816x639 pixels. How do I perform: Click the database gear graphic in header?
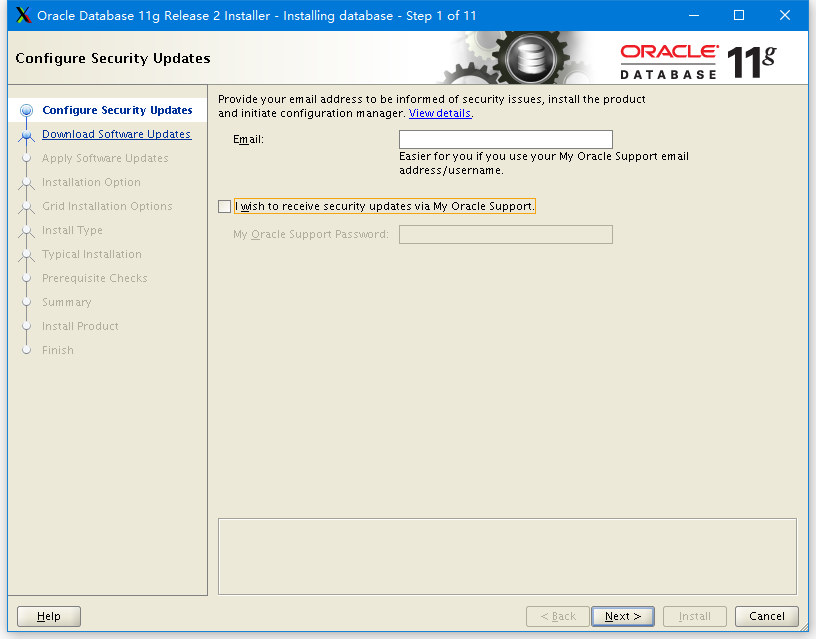pyautogui.click(x=530, y=58)
